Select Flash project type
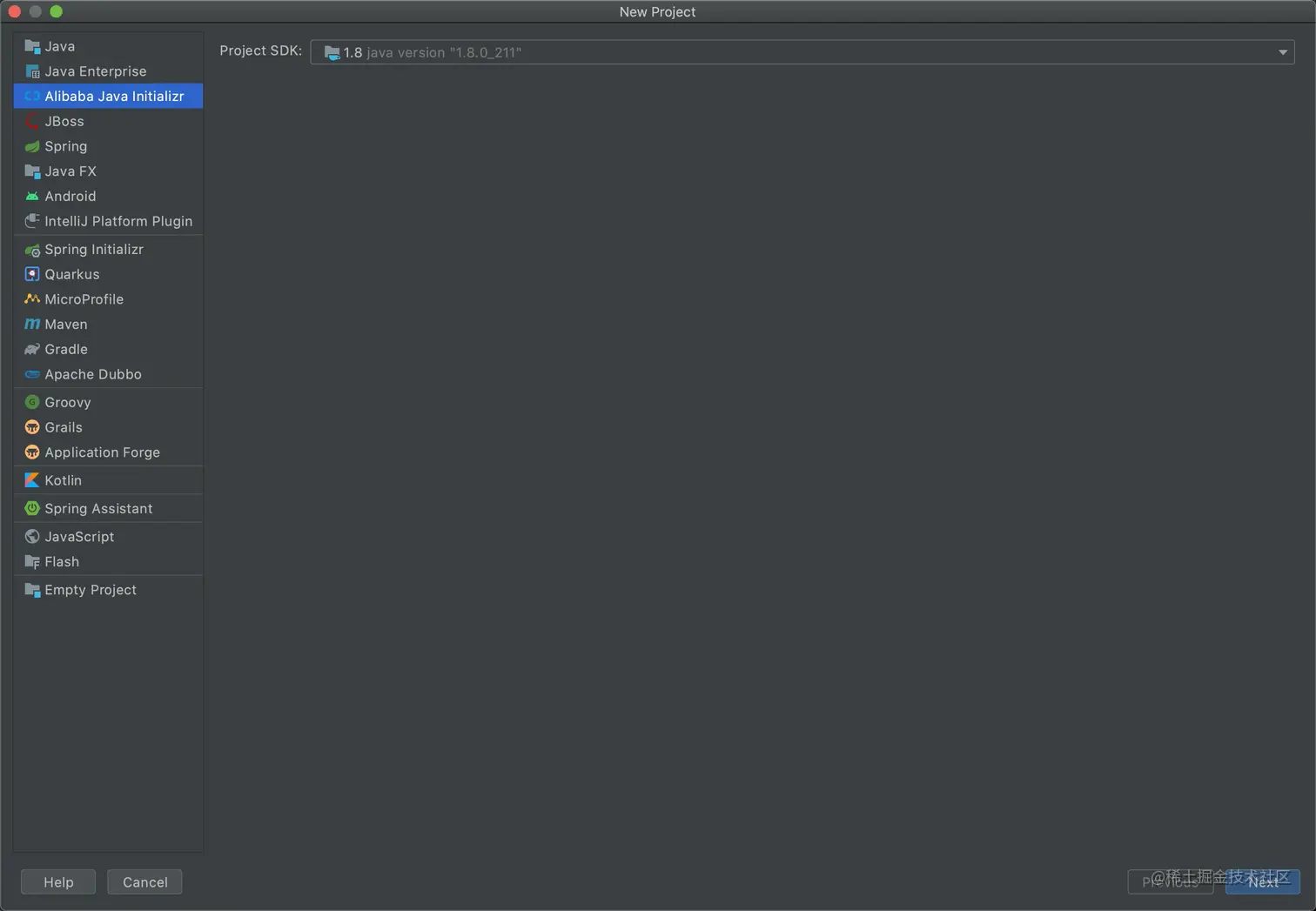 click(108, 562)
